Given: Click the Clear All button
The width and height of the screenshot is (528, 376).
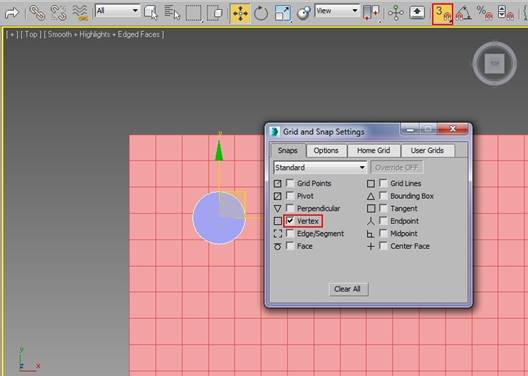Looking at the screenshot, I should click(349, 289).
